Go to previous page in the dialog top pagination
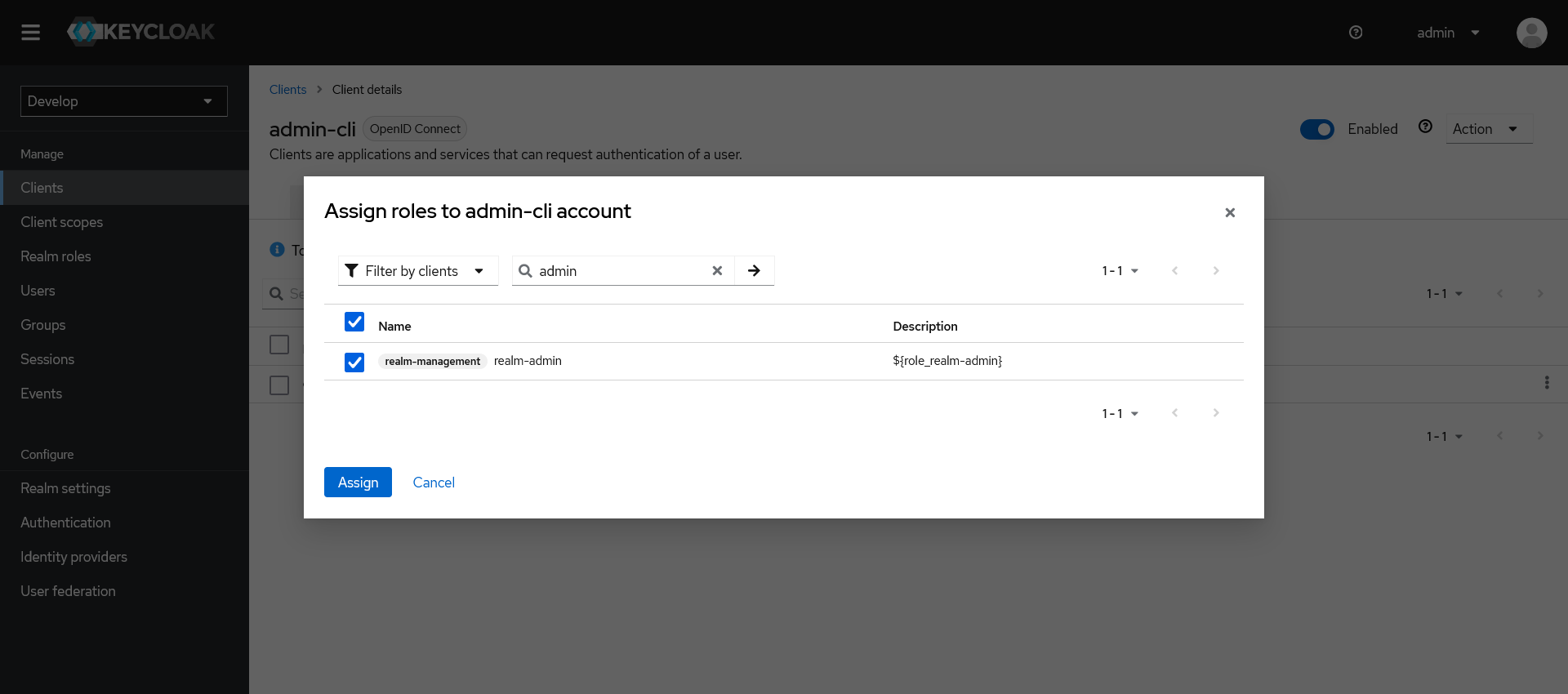Viewport: 1568px width, 694px height. click(1175, 271)
